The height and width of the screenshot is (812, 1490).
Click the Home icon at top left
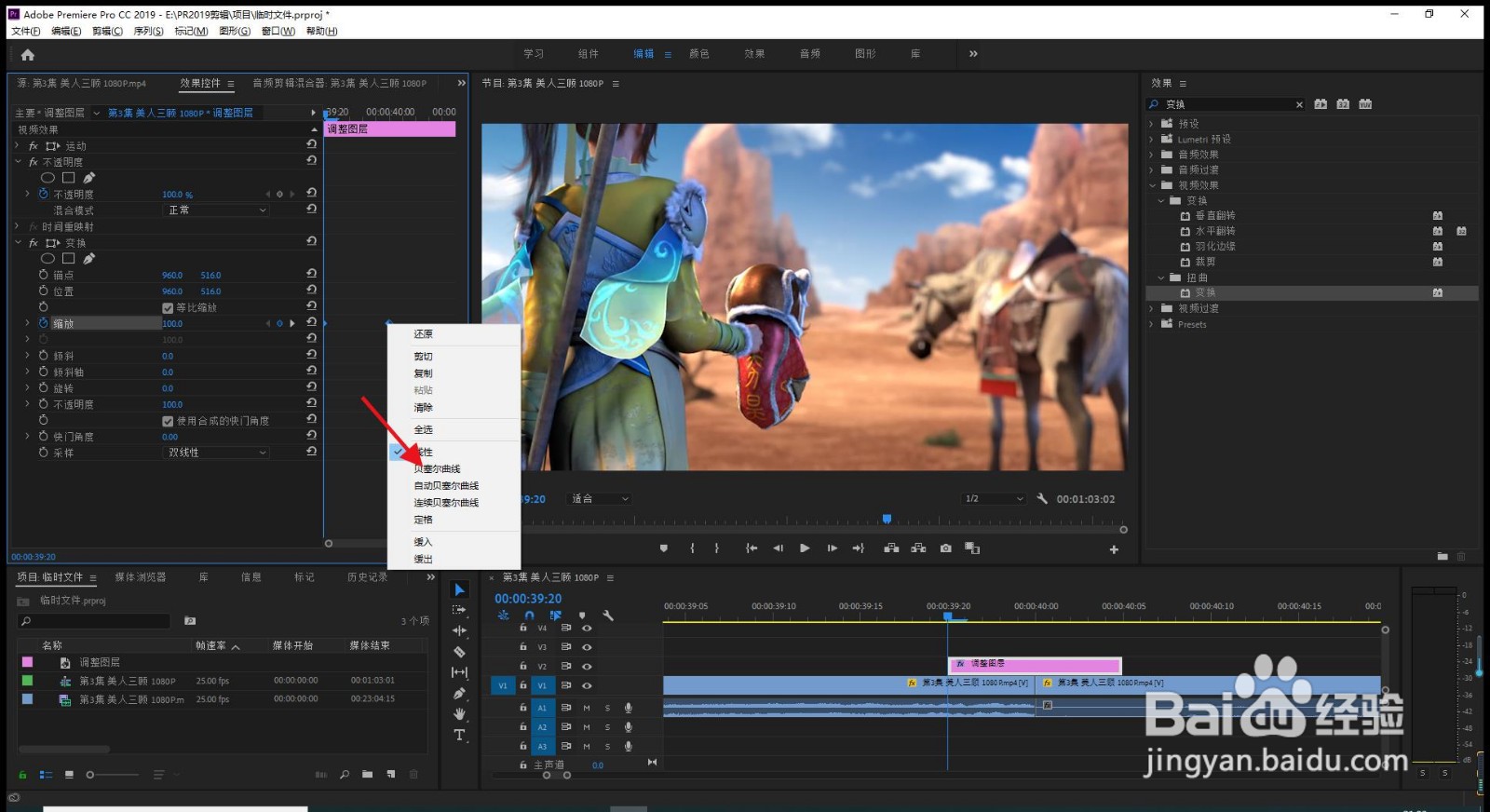point(28,55)
